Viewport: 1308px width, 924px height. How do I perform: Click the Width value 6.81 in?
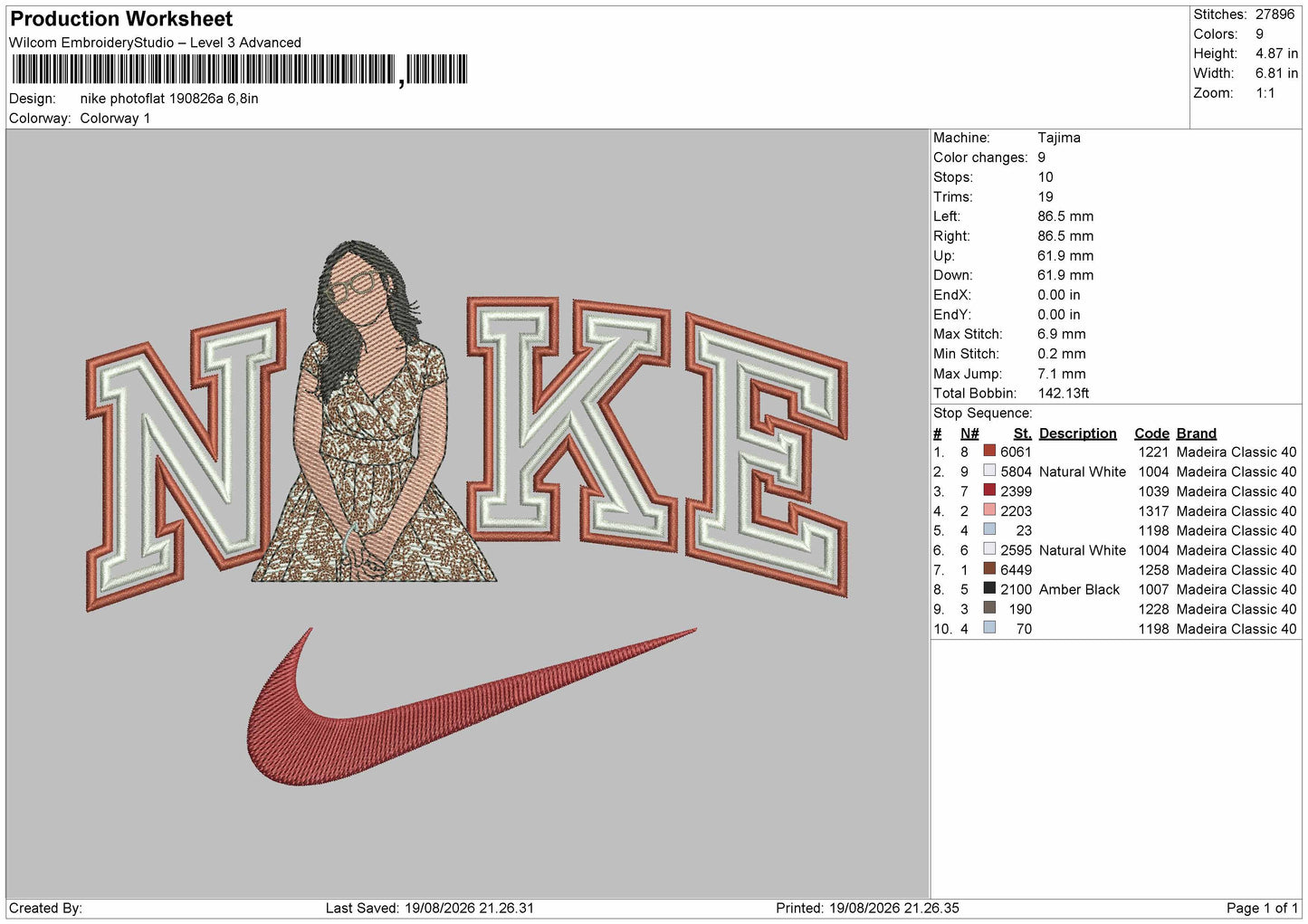click(x=1276, y=73)
